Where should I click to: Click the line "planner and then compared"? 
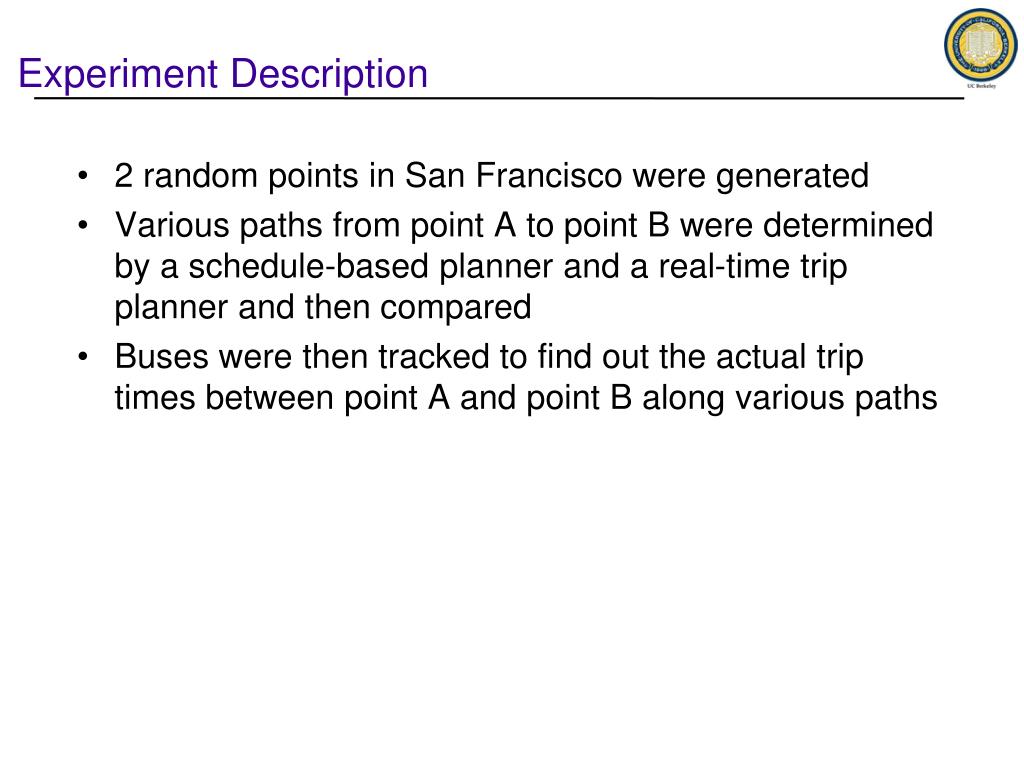323,308
